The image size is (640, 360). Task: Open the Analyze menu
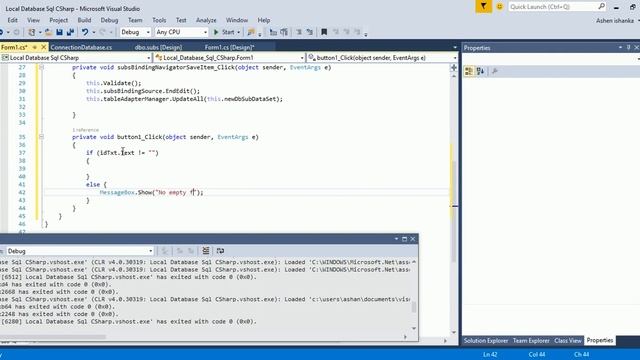(x=206, y=20)
